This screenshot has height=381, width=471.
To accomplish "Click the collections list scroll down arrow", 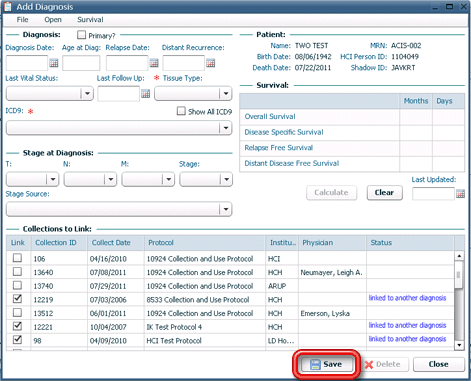I will pos(459,345).
